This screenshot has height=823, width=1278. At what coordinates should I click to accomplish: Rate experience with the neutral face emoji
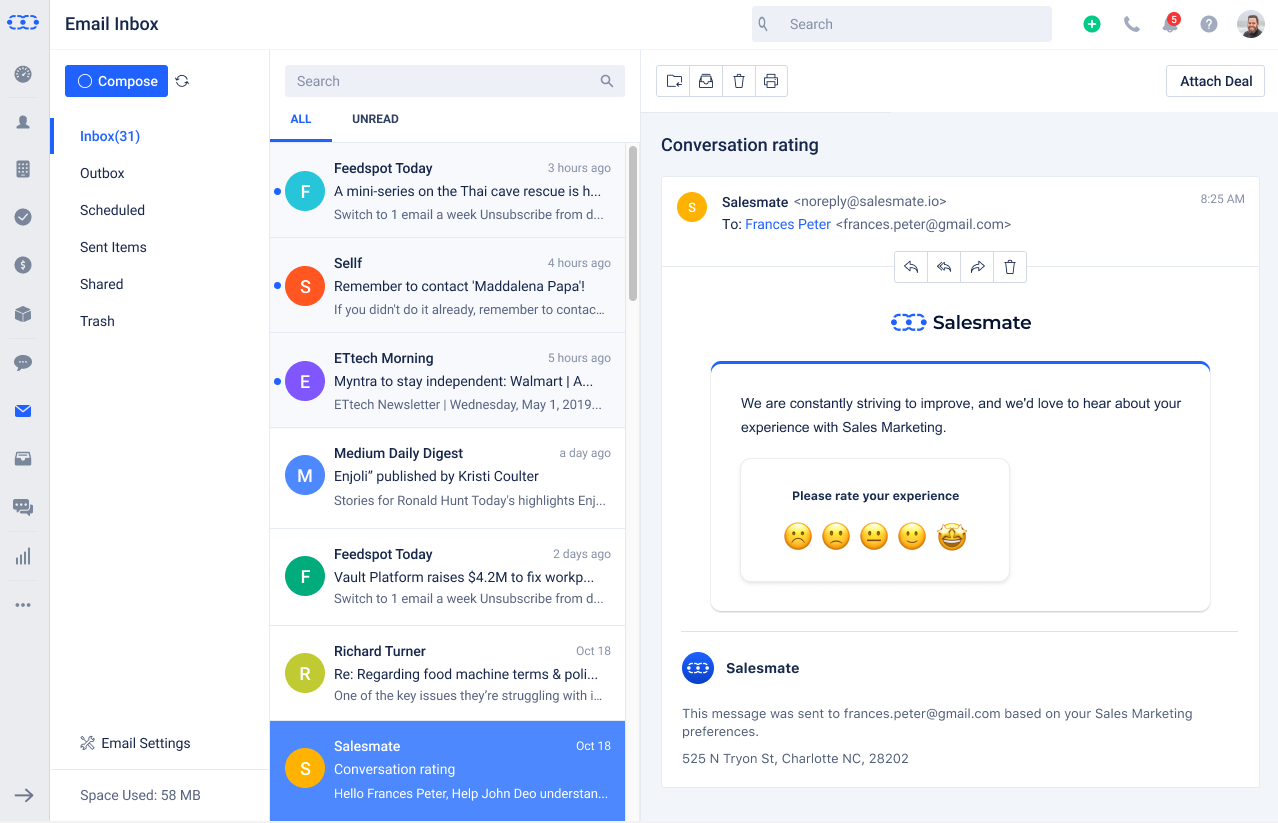point(874,537)
